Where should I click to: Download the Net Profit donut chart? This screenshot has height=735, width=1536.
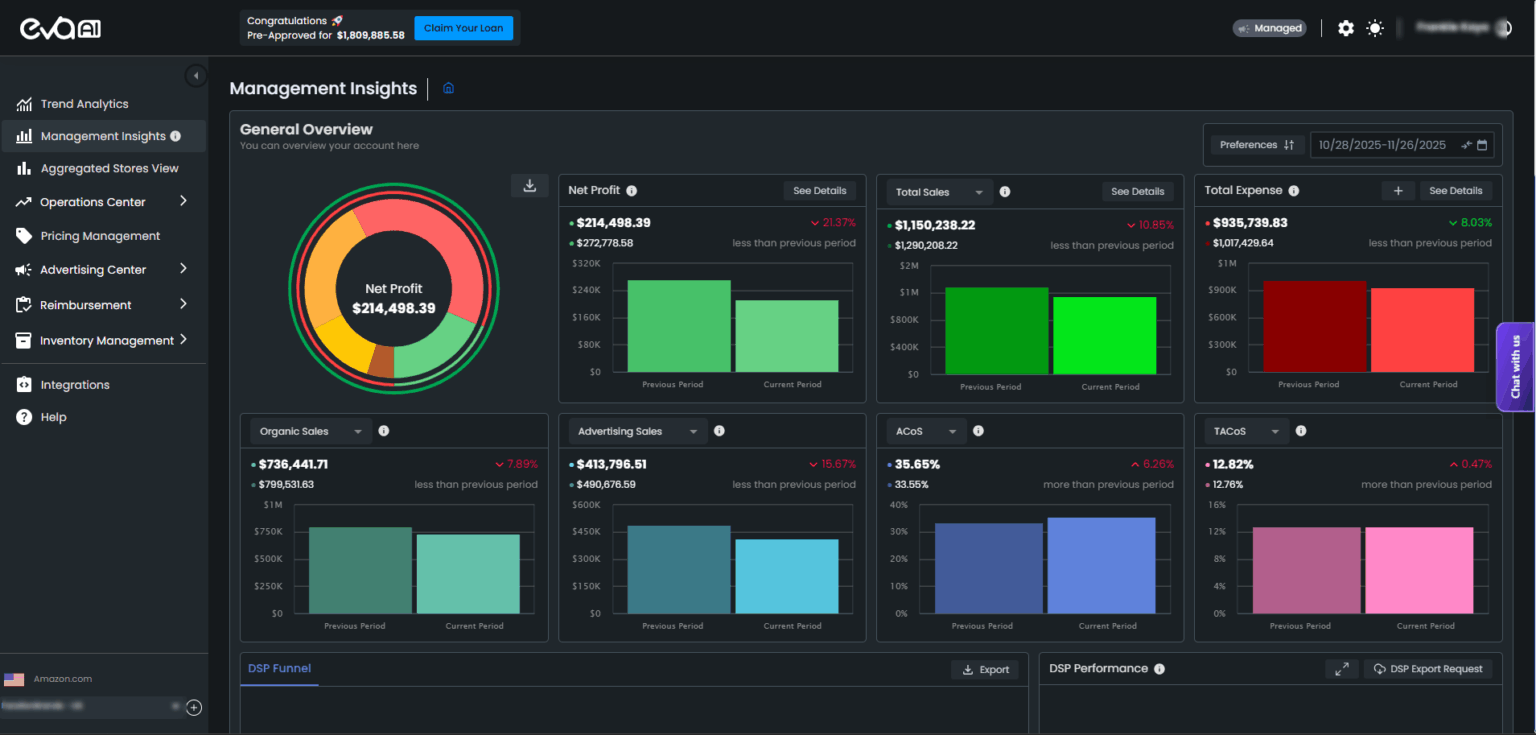530,185
